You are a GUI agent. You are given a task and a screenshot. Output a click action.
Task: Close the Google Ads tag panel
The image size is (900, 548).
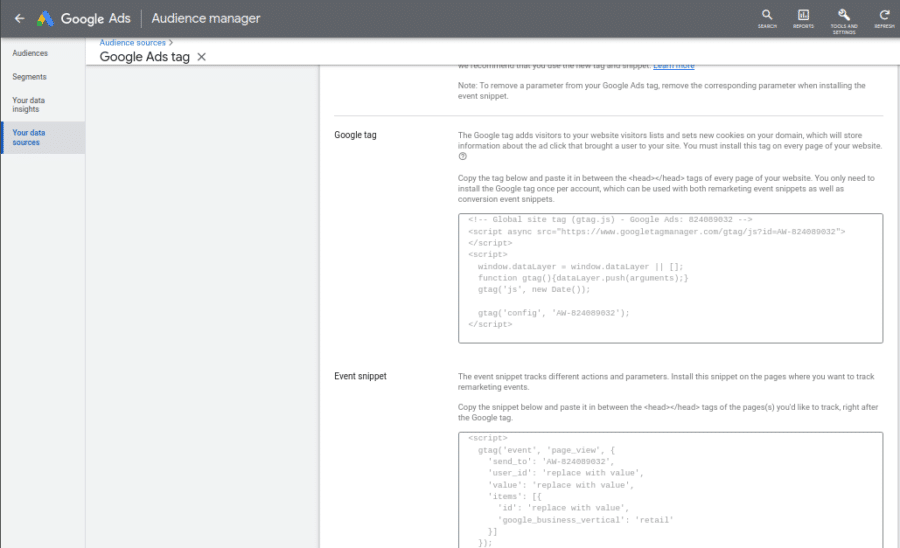tap(201, 57)
